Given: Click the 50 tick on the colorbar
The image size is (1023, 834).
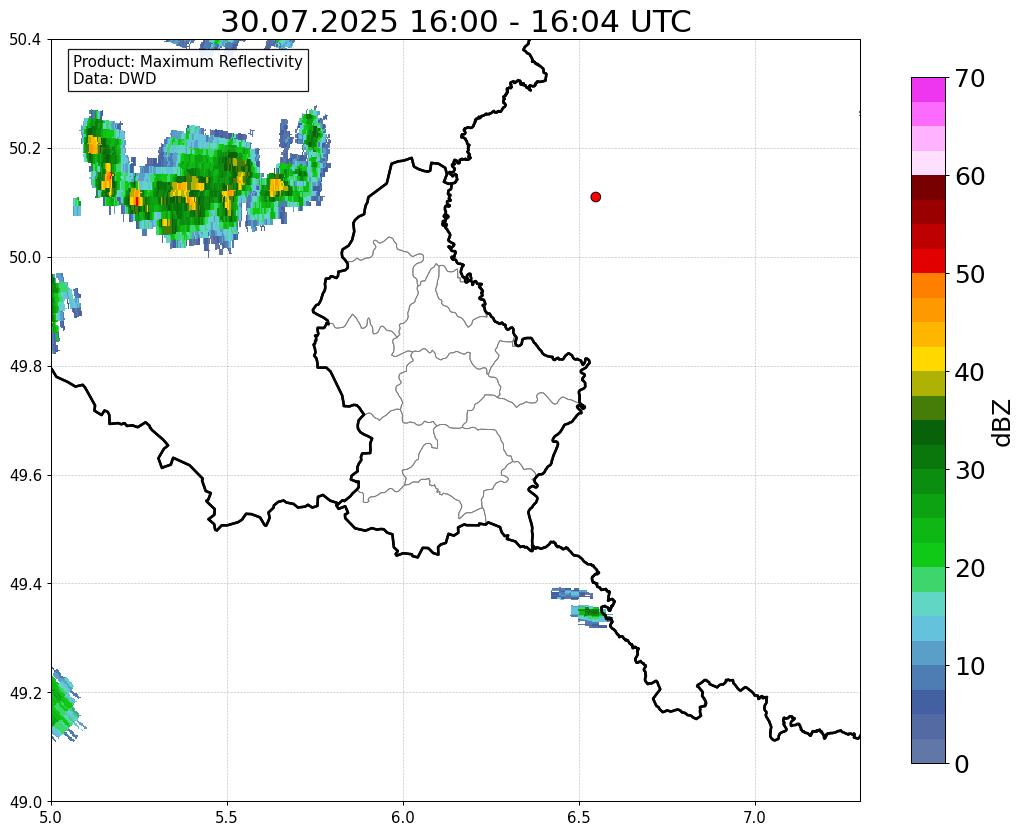Looking at the screenshot, I should click(x=970, y=274).
